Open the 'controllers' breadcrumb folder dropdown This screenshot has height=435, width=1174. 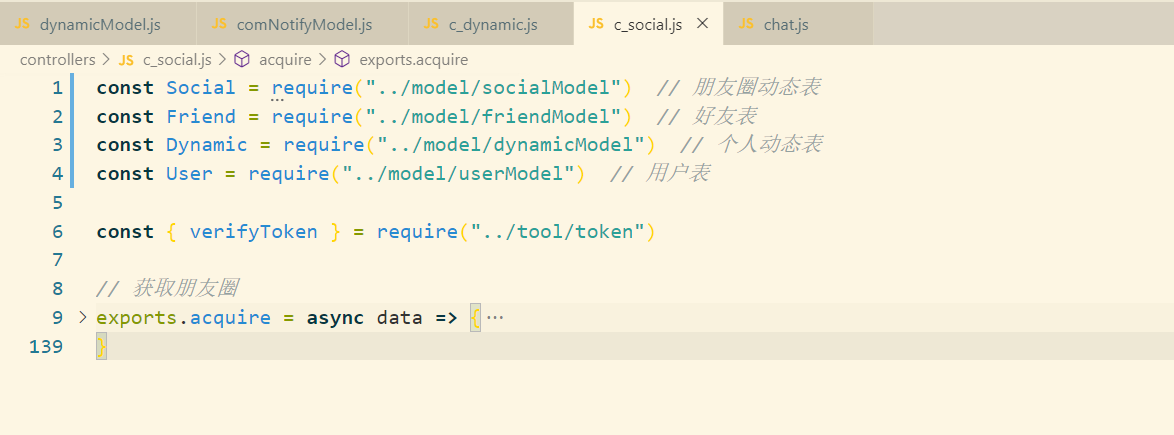[x=57, y=60]
